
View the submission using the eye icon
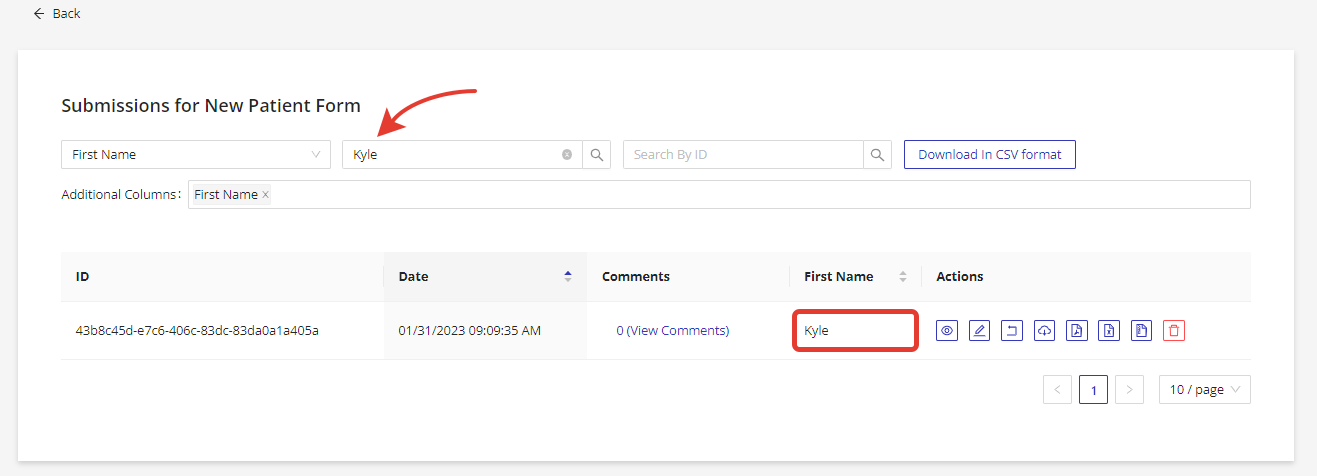coord(947,330)
